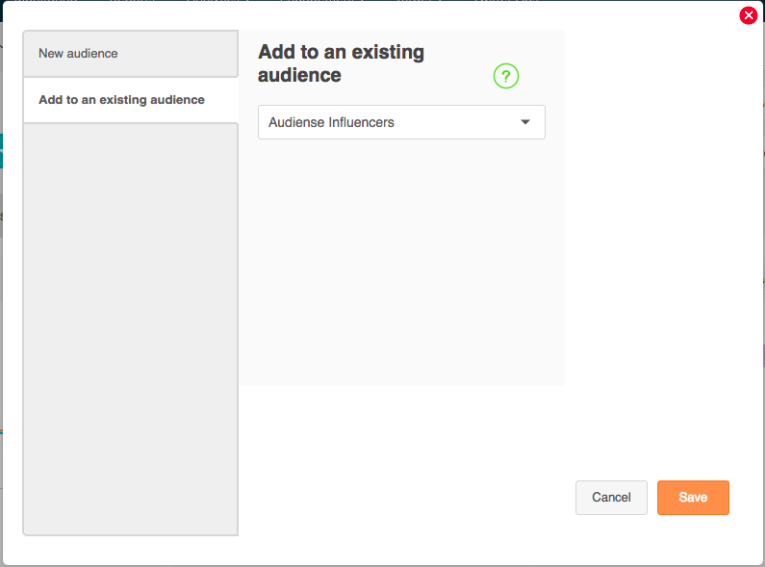Show the tooltip from the circled question mark
The height and width of the screenshot is (567, 765).
[506, 76]
